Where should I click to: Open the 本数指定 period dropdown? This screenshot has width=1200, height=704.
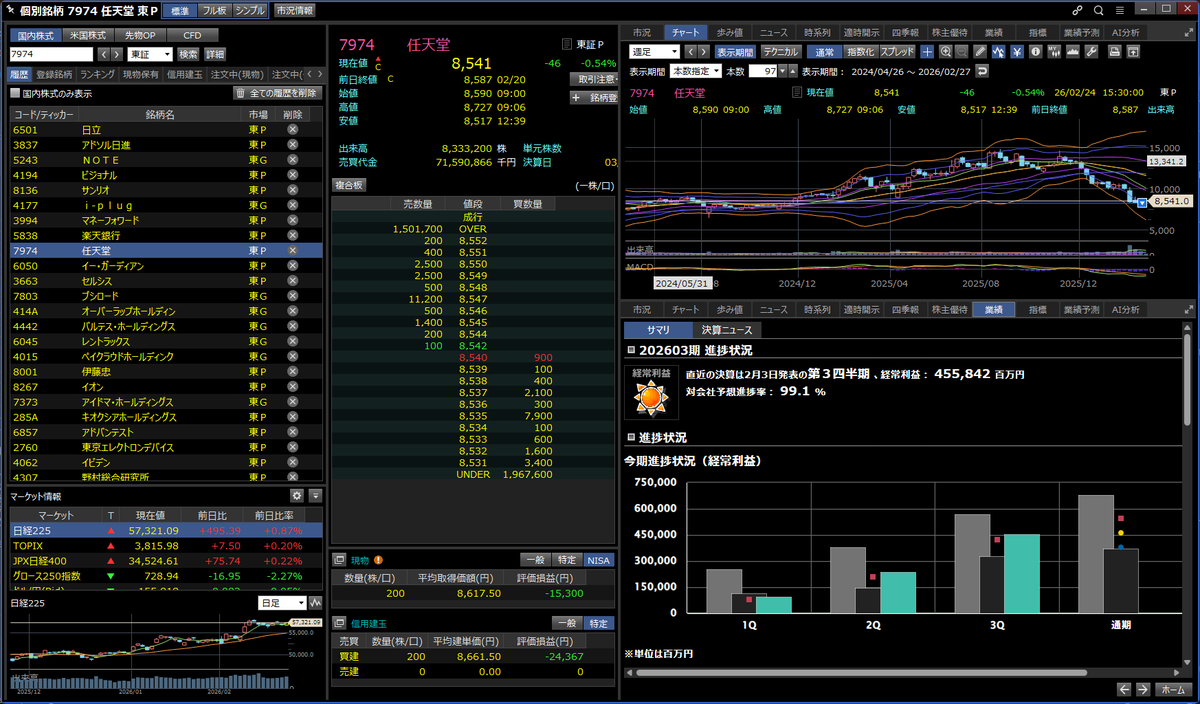pyautogui.click(x=696, y=71)
